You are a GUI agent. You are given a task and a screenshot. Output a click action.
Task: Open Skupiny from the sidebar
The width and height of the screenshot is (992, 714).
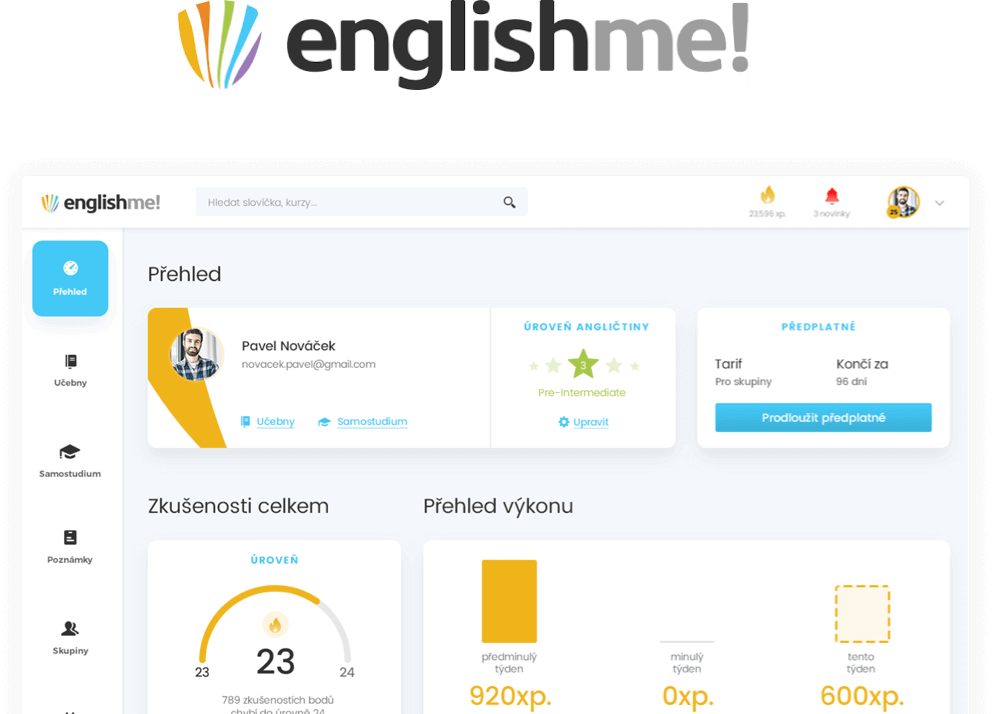coord(69,634)
